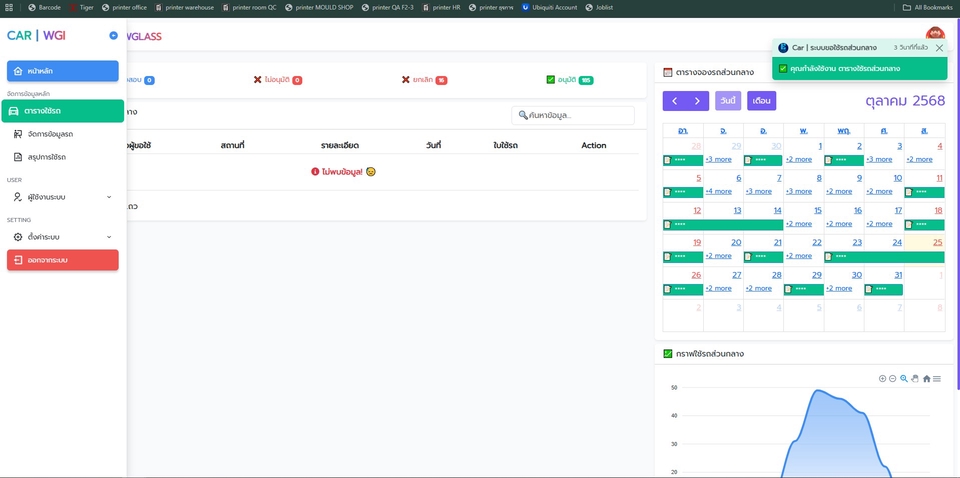Click the CAR | WGI logo

coord(36,35)
